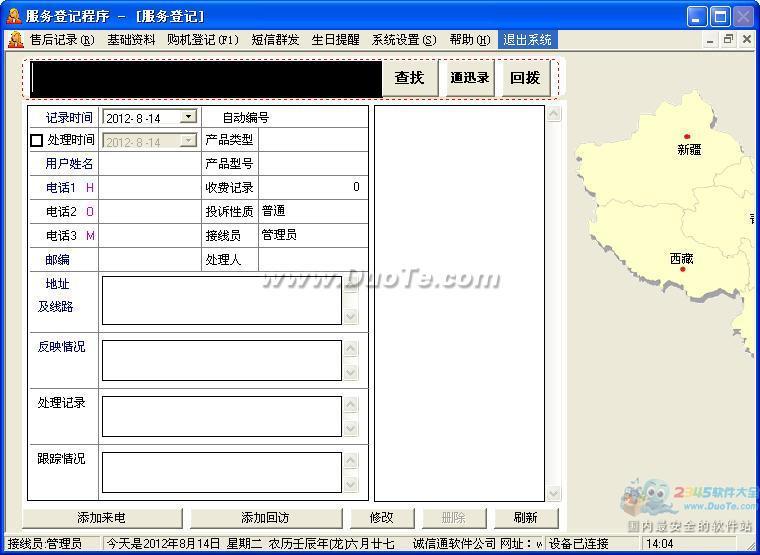This screenshot has height=555, width=760.
Task: Select the 西藏 red dot on the map
Action: [683, 269]
